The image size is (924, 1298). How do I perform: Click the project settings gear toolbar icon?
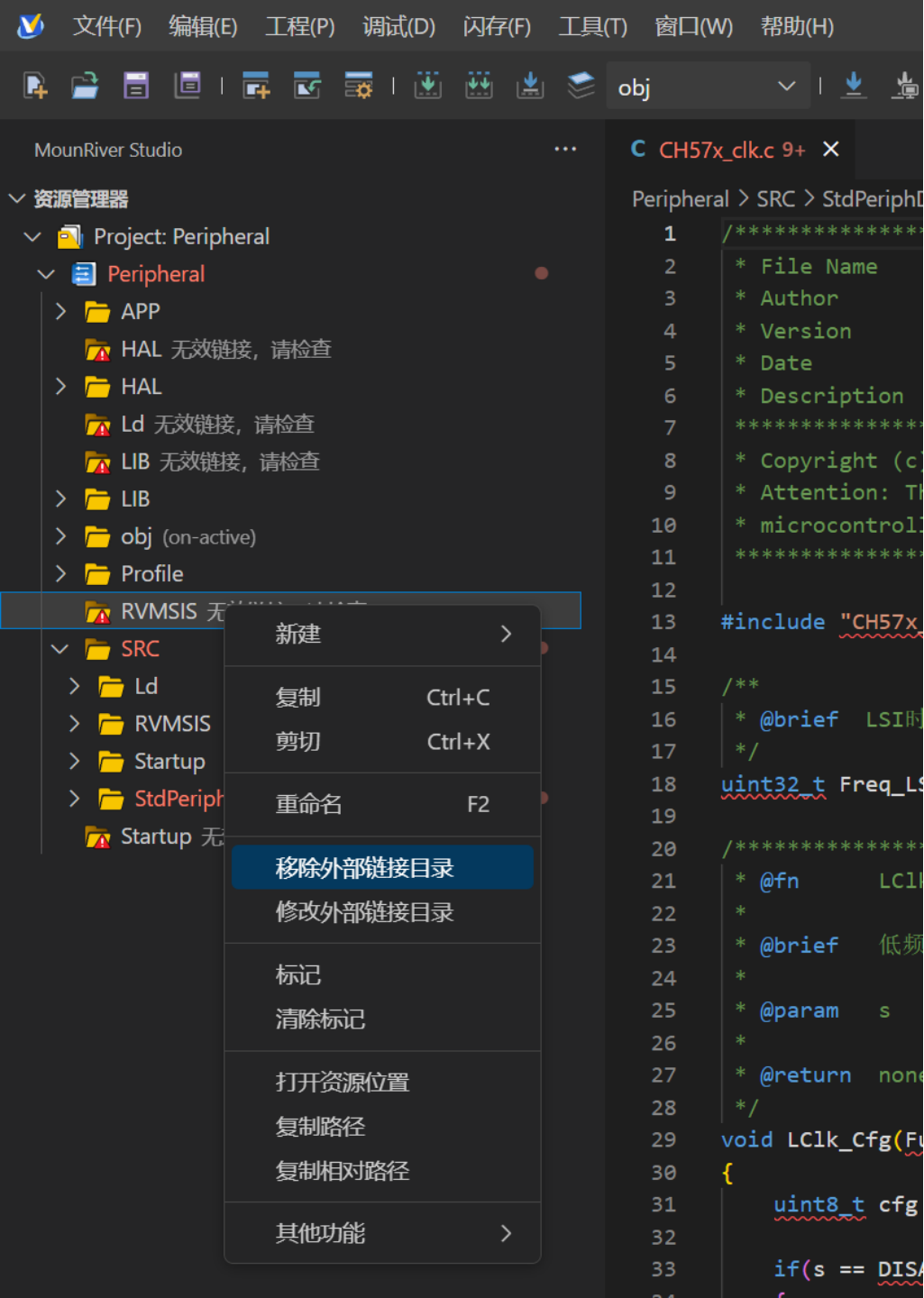click(359, 86)
